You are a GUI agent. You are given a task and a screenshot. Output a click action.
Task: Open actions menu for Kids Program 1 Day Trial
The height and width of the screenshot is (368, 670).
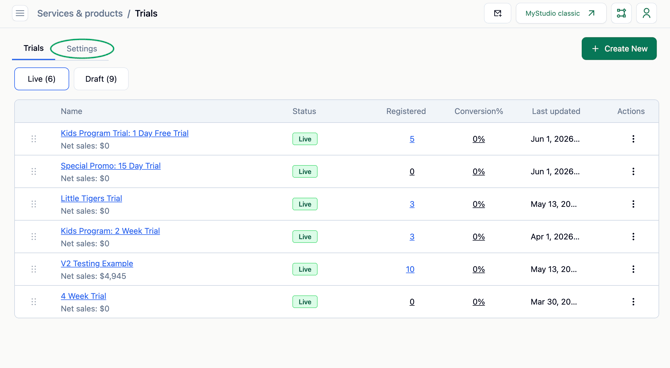click(x=633, y=139)
